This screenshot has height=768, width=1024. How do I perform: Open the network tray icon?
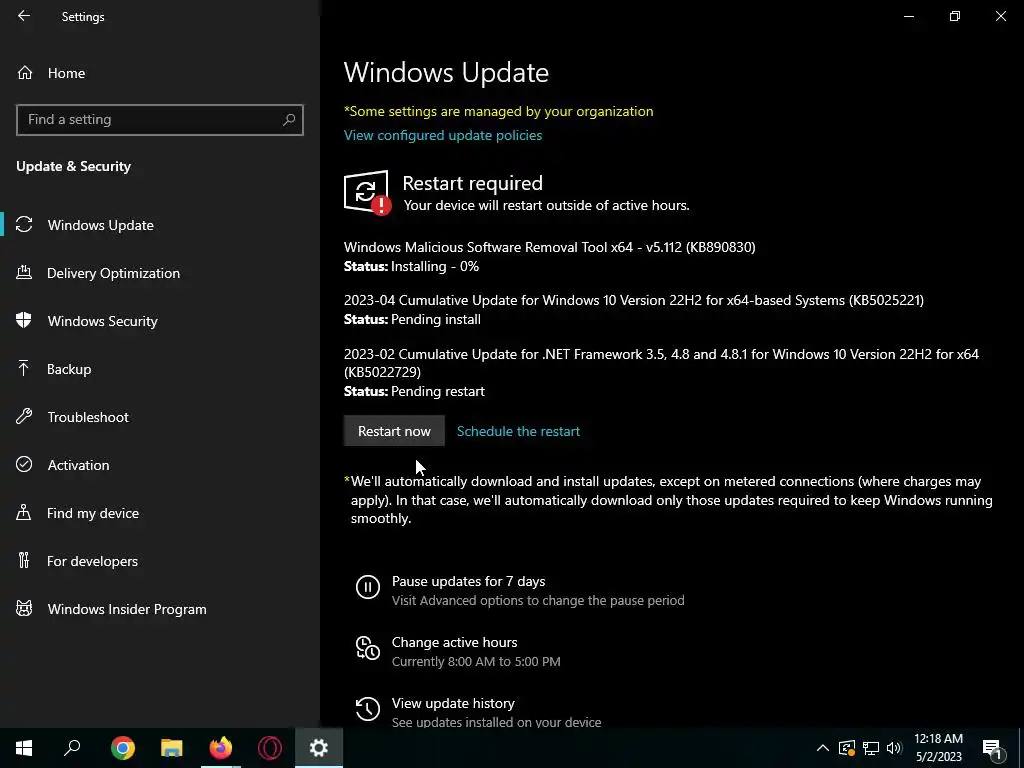tap(871, 748)
